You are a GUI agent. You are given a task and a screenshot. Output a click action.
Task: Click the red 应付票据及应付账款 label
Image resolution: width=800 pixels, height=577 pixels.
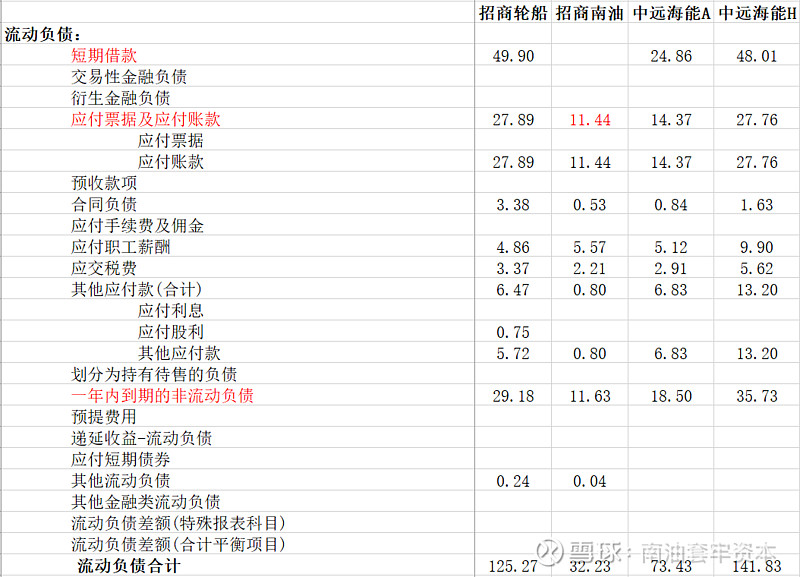coord(145,119)
